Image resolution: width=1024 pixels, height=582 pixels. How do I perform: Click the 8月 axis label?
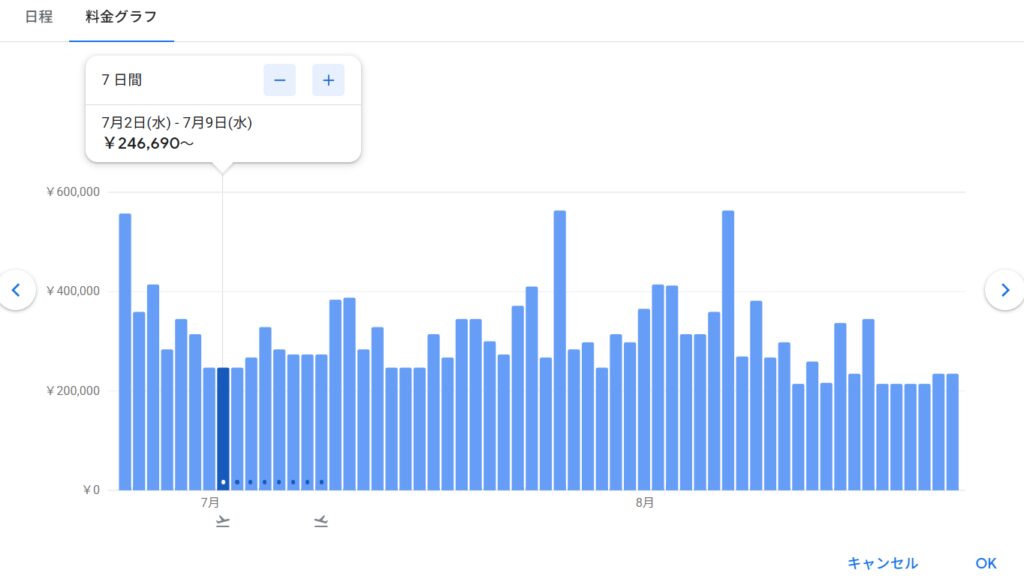point(645,502)
